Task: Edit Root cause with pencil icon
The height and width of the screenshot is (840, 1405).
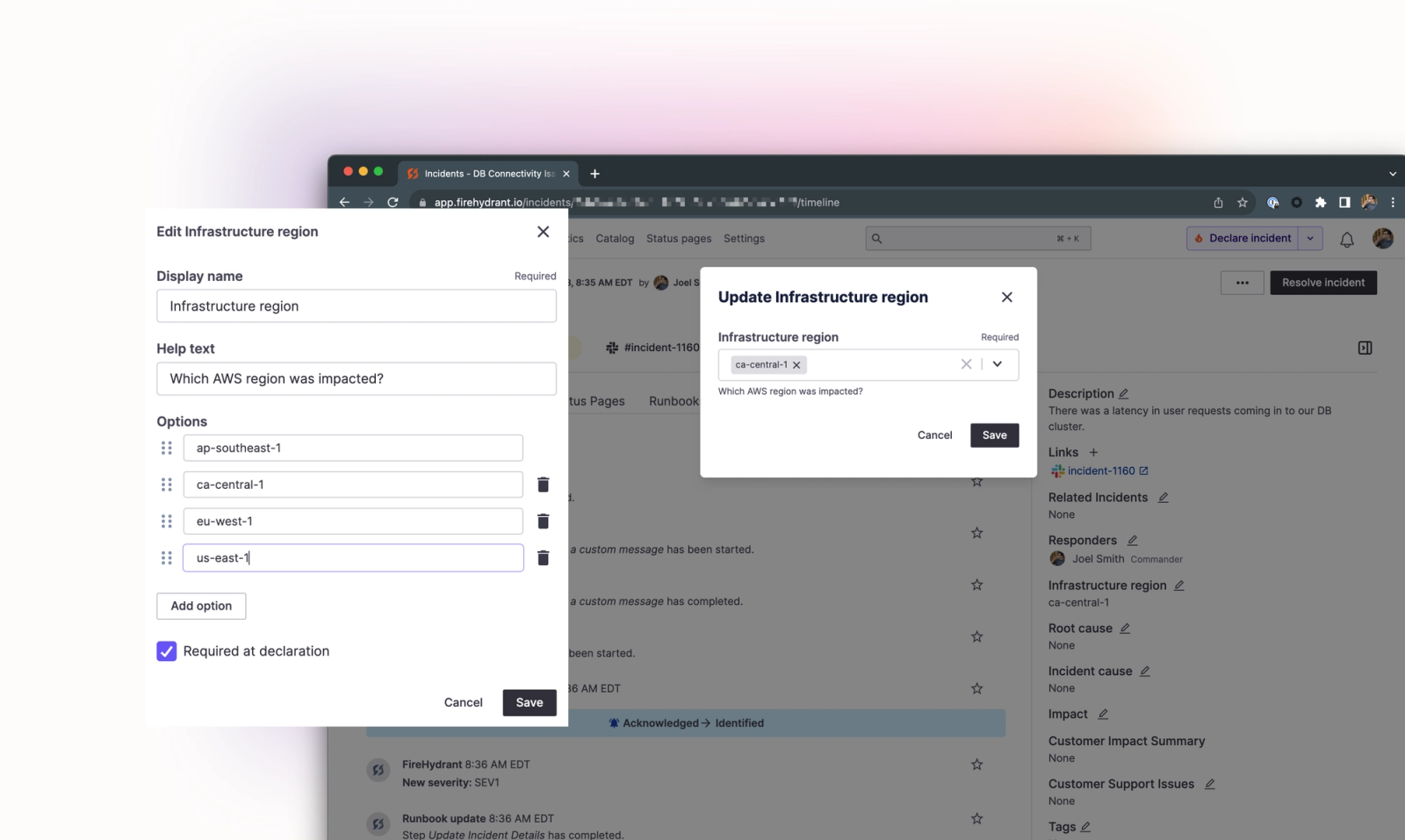Action: (x=1125, y=628)
